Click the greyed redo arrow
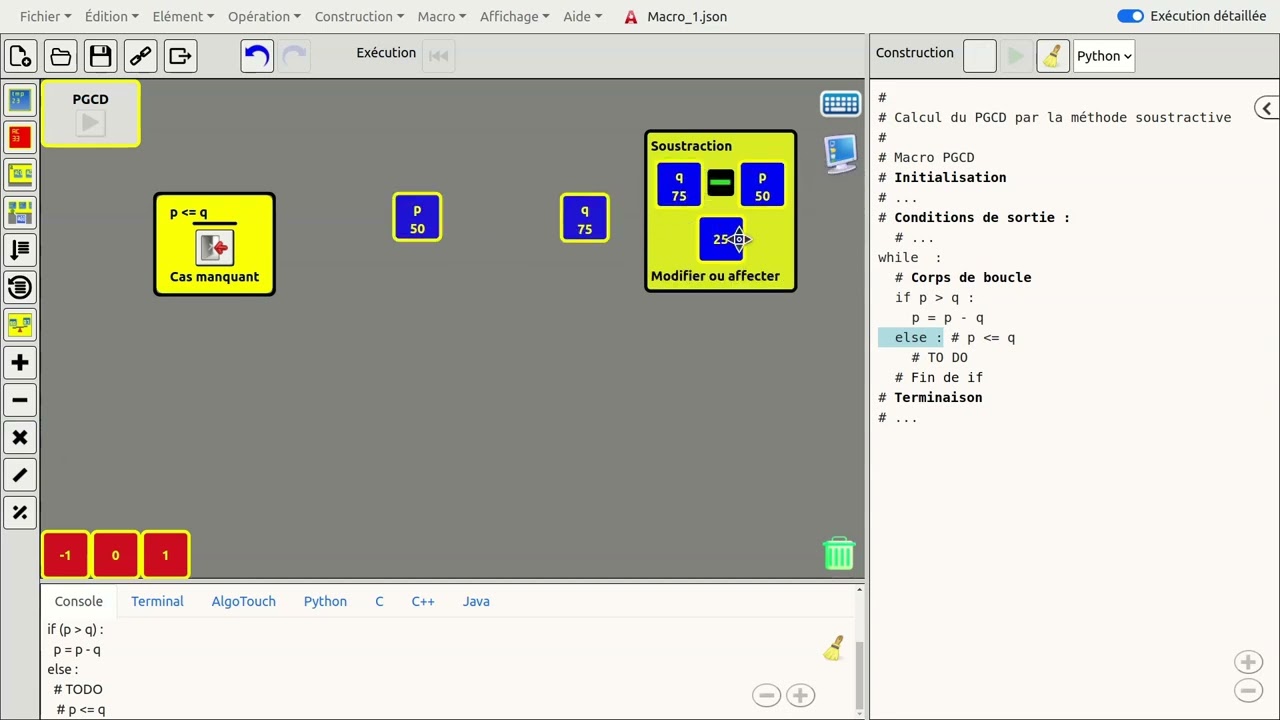1280x720 pixels. (294, 56)
